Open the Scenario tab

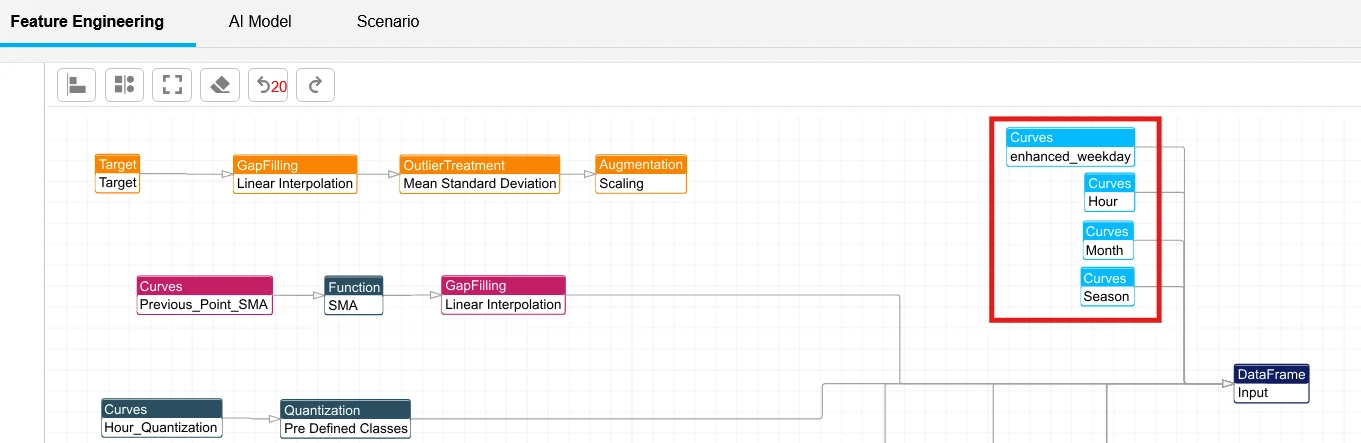tap(388, 21)
